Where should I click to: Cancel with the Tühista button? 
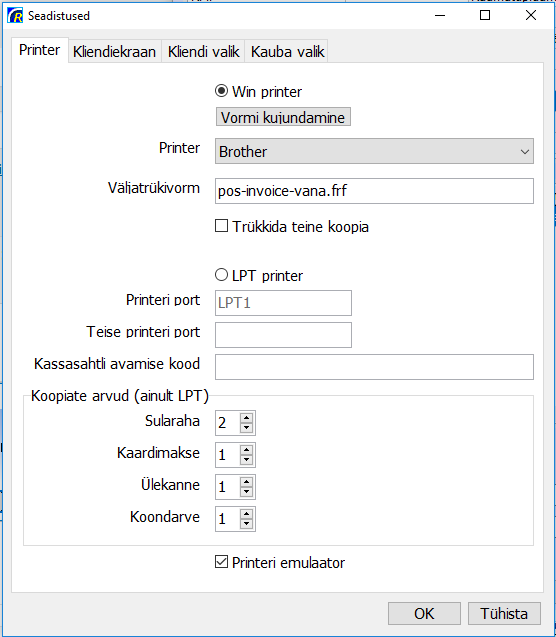click(504, 613)
